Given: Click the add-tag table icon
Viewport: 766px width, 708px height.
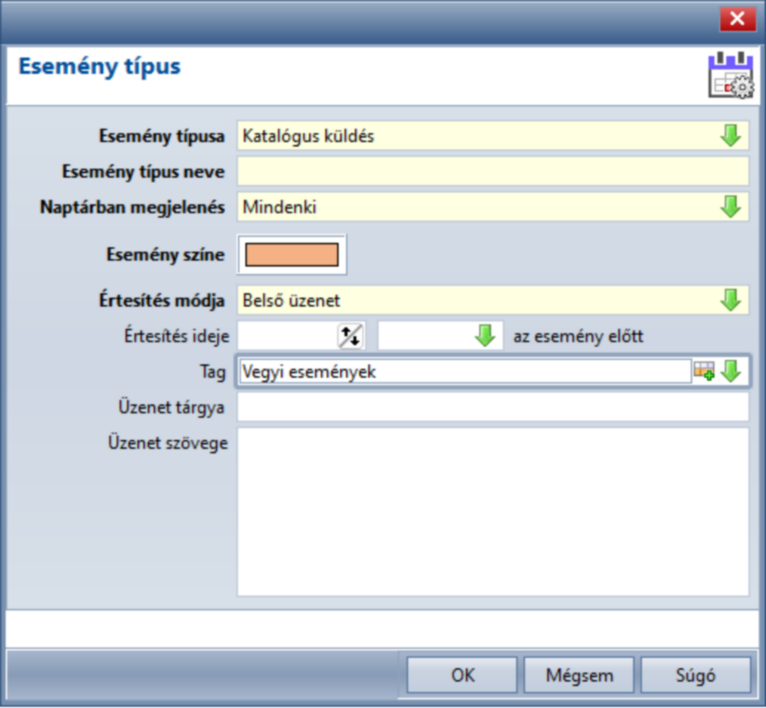Looking at the screenshot, I should [704, 371].
